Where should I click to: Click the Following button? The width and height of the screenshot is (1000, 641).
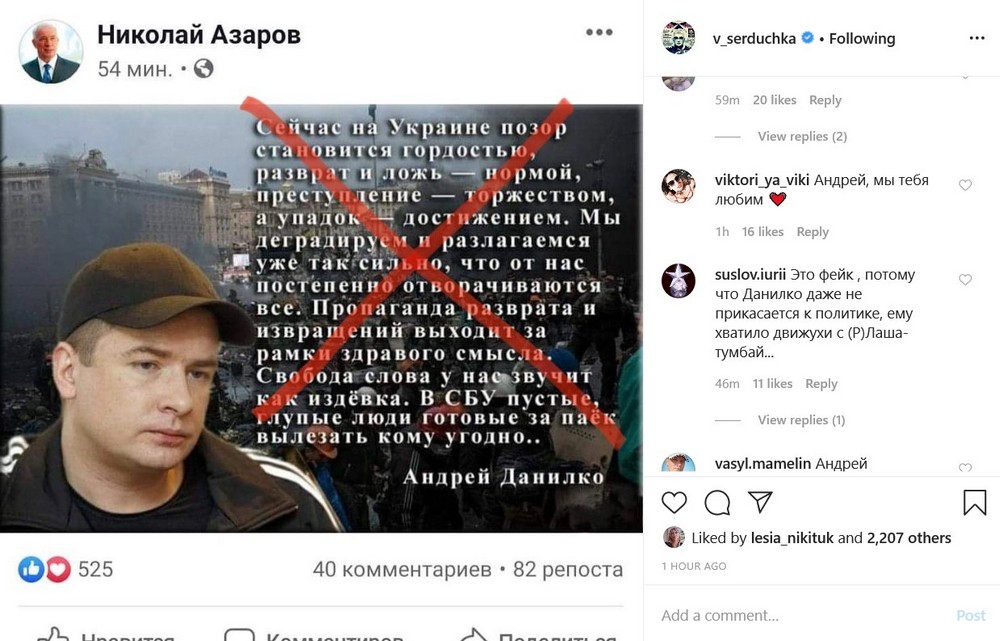pos(862,38)
